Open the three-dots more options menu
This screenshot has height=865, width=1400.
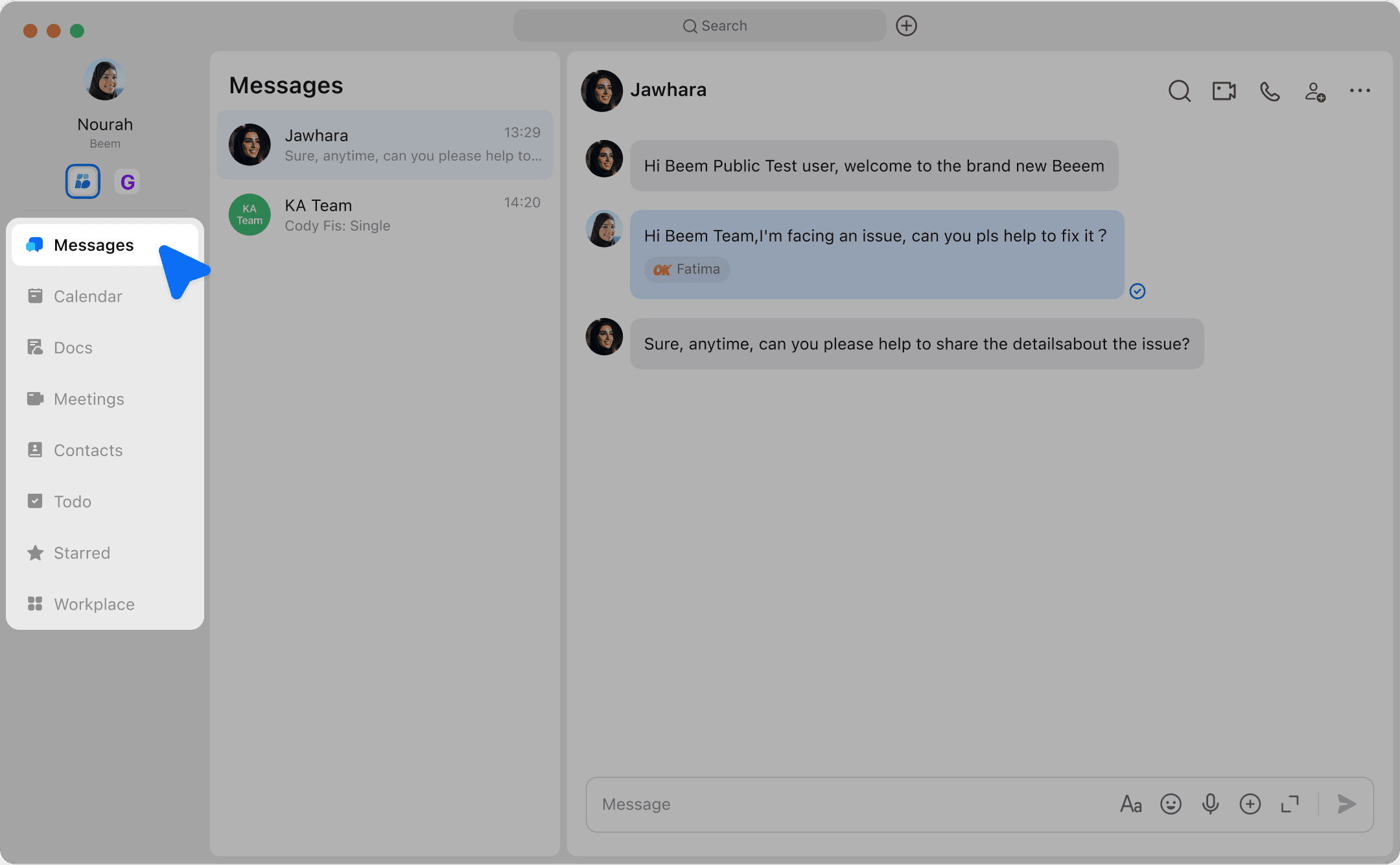tap(1360, 91)
